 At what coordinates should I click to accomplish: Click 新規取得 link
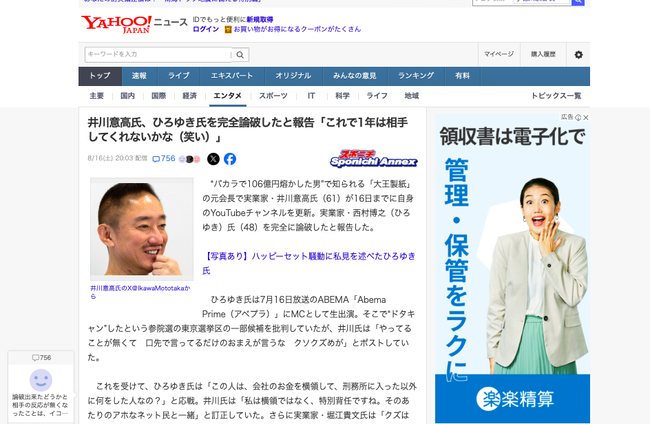(260, 19)
